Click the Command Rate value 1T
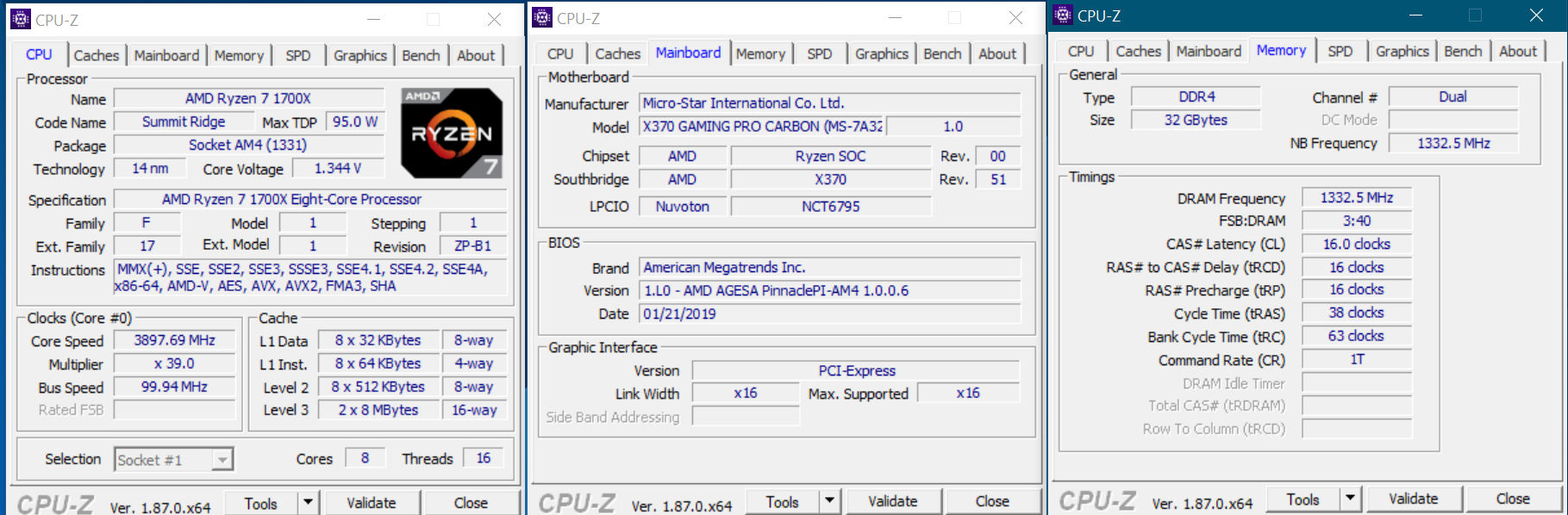The height and width of the screenshot is (515, 1568). tap(1357, 359)
